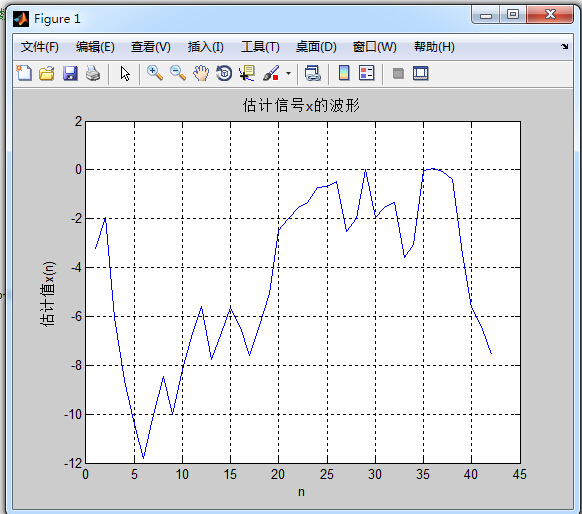
Task: Click the dock arrow at the menu bar's right
Action: [565, 46]
